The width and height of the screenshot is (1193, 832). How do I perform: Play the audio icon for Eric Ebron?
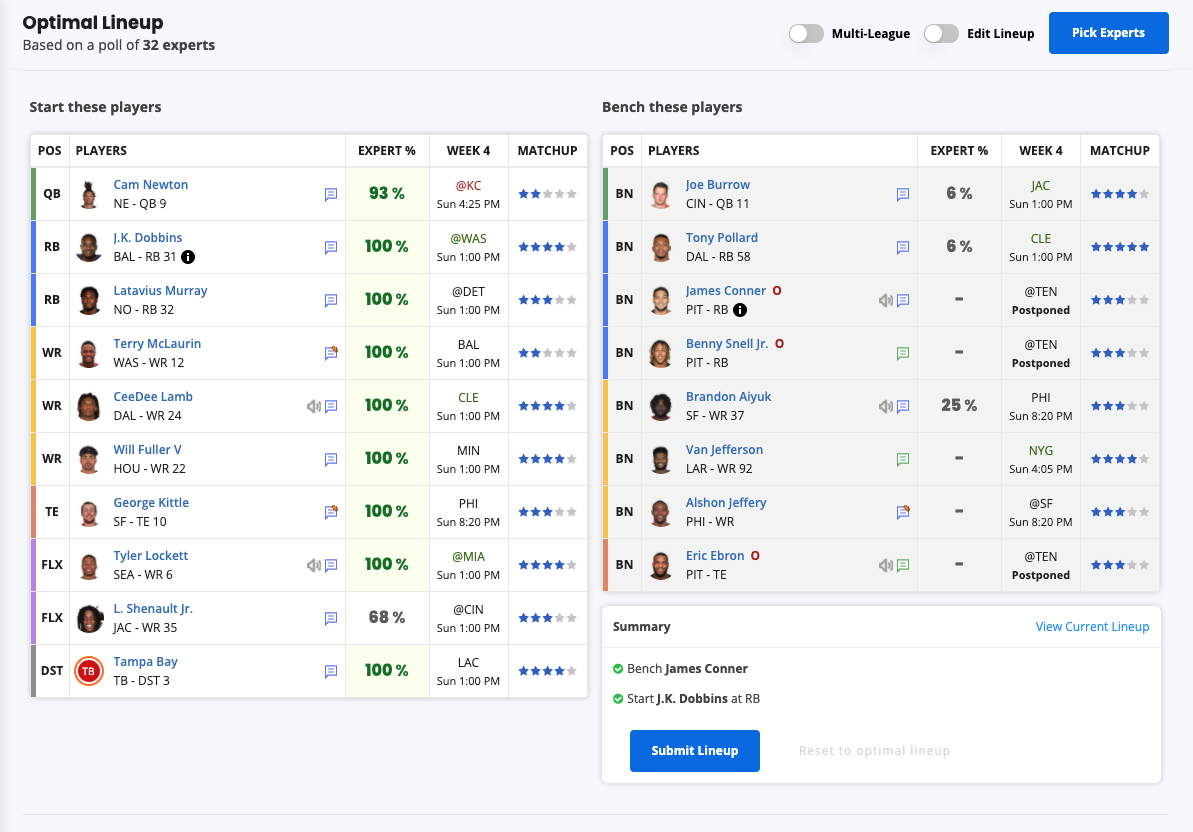pyautogui.click(x=886, y=565)
